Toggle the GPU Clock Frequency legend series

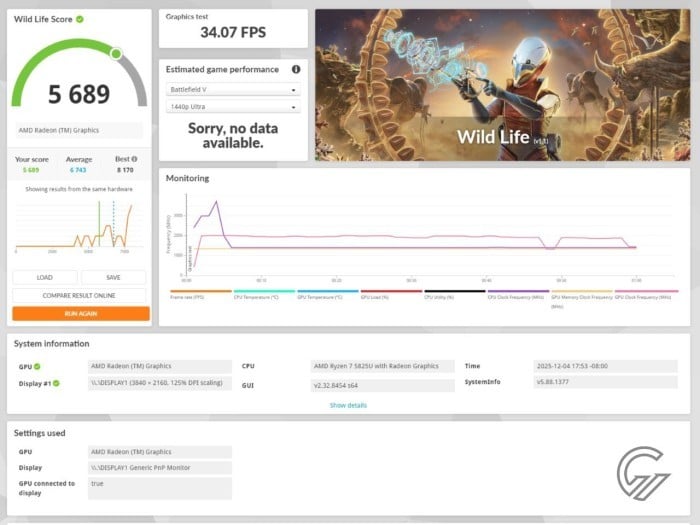[x=646, y=295]
